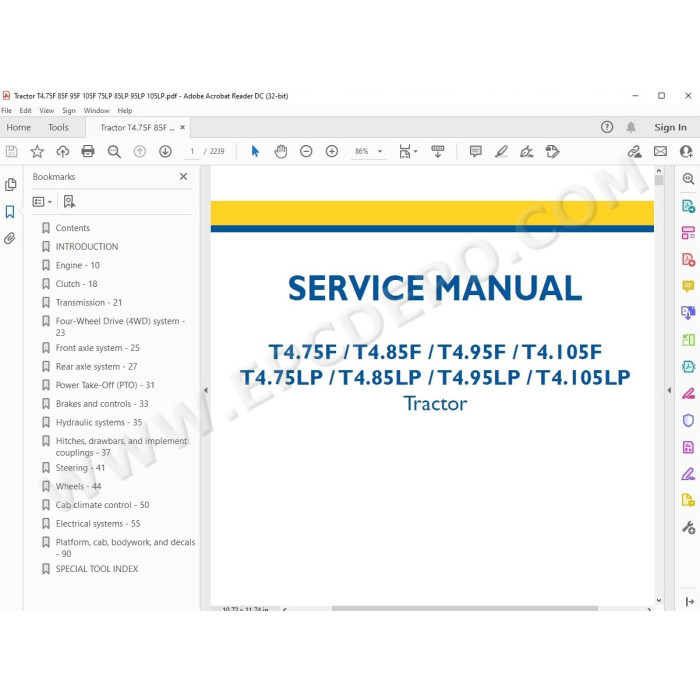Switch to the Tools tab
The height and width of the screenshot is (700, 700).
[x=58, y=128]
